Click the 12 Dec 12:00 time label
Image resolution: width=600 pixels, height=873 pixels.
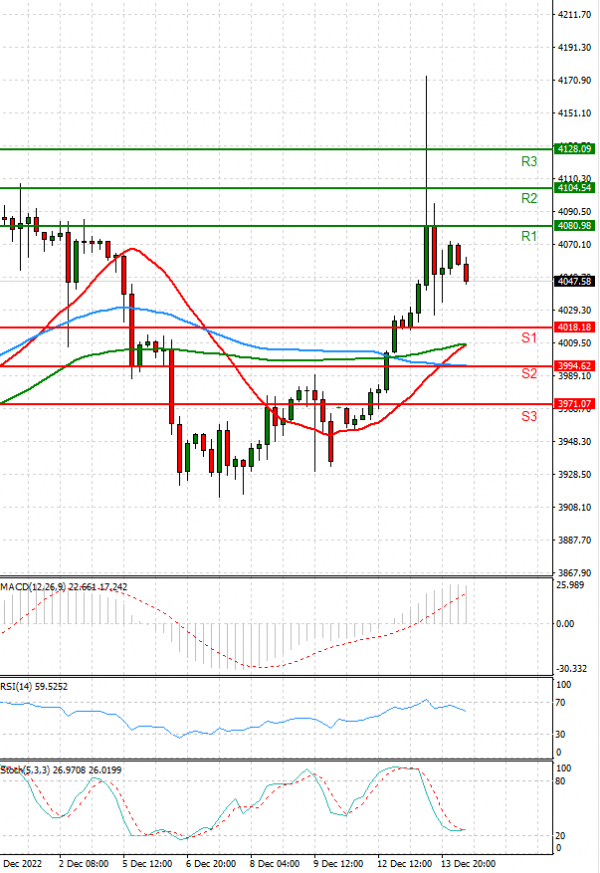click(x=404, y=864)
